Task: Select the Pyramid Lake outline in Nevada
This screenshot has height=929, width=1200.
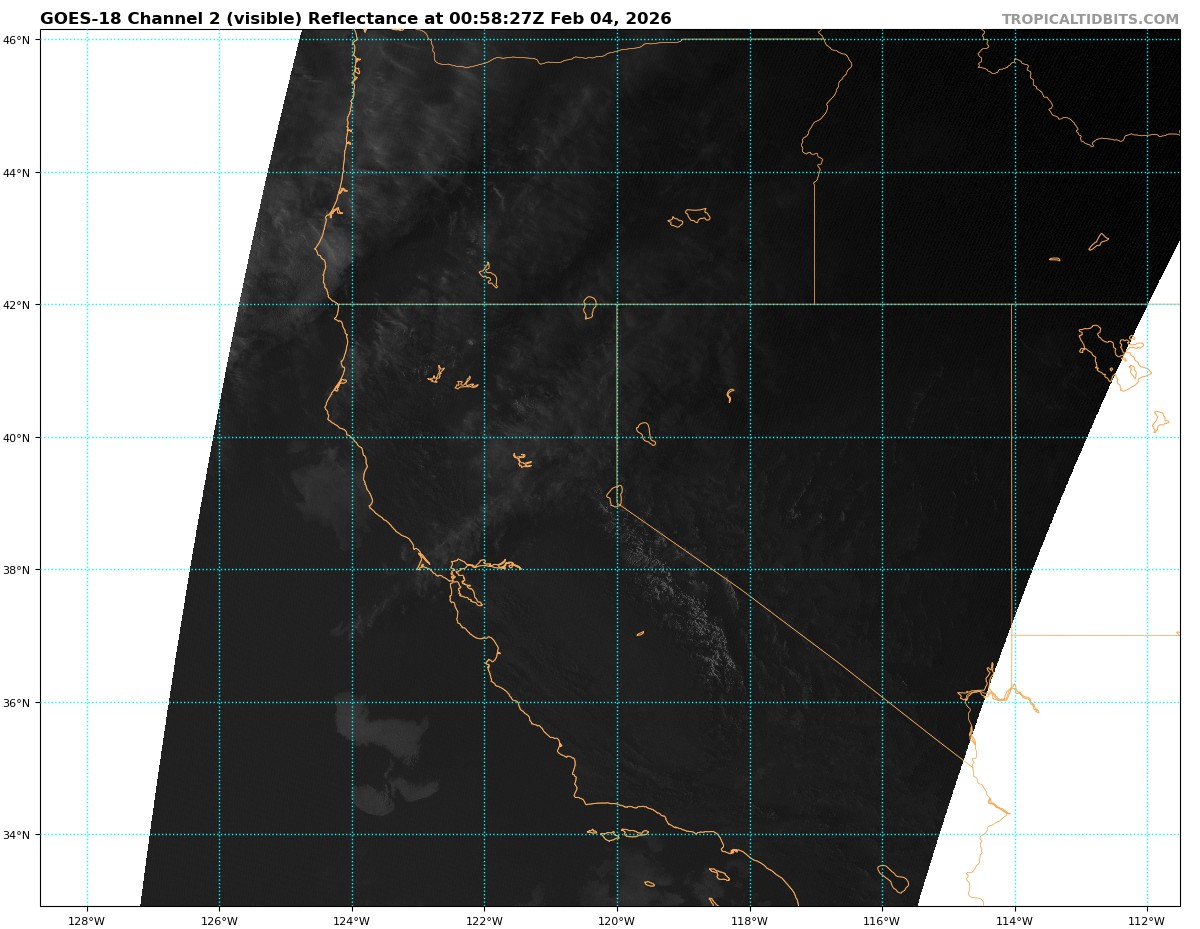Action: click(x=645, y=433)
